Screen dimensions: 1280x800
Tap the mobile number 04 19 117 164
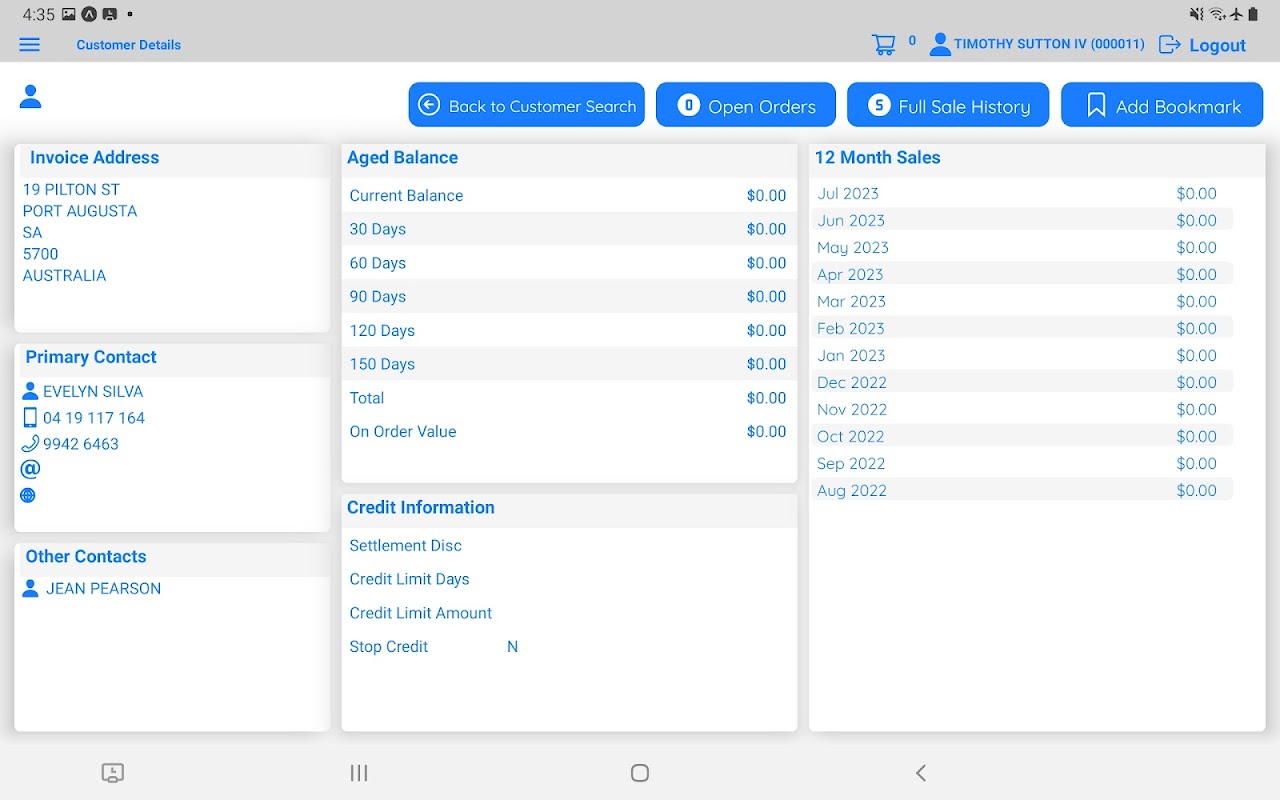tap(94, 418)
